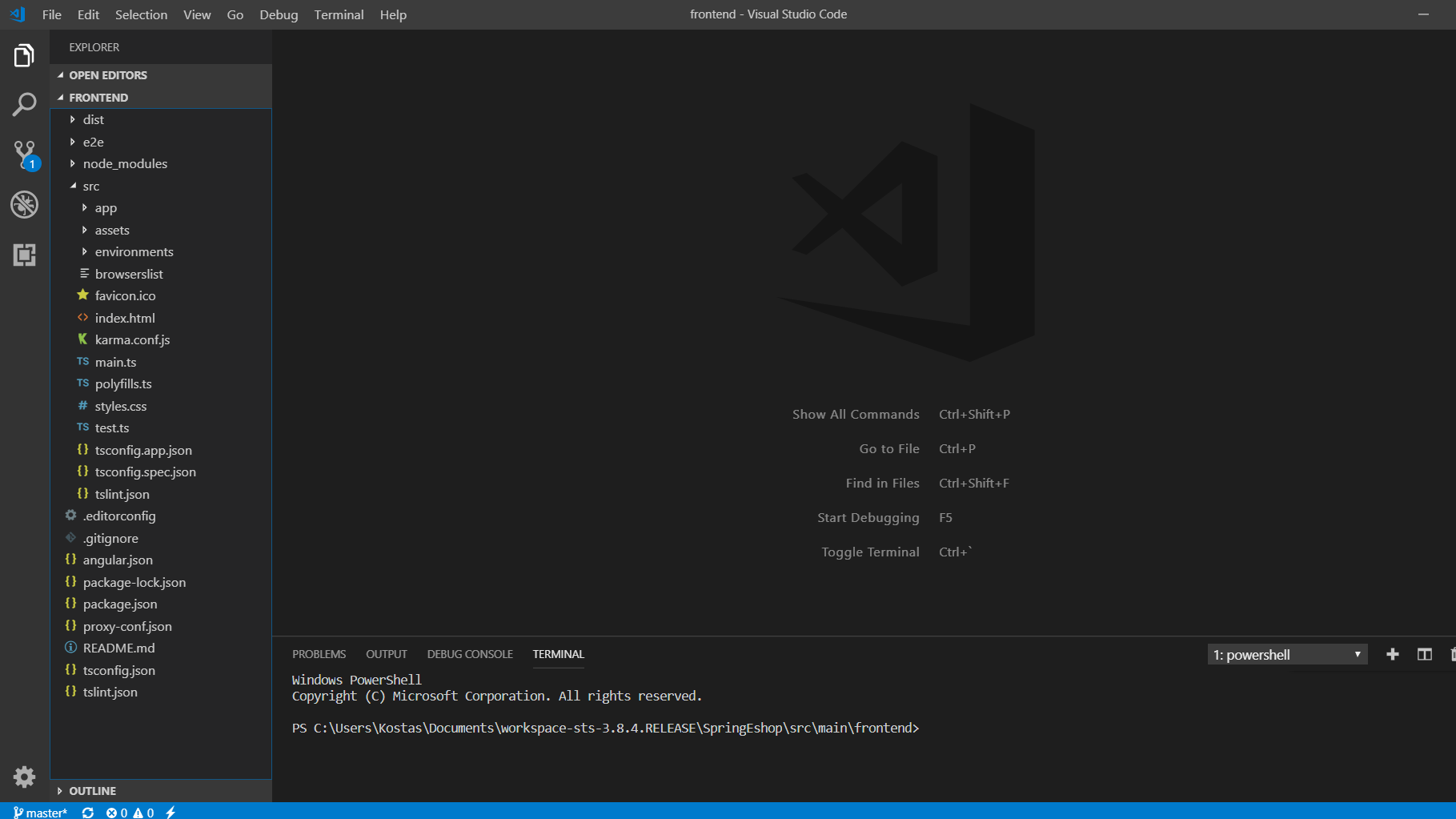
Task: Click the master* branch indicator
Action: [x=40, y=812]
